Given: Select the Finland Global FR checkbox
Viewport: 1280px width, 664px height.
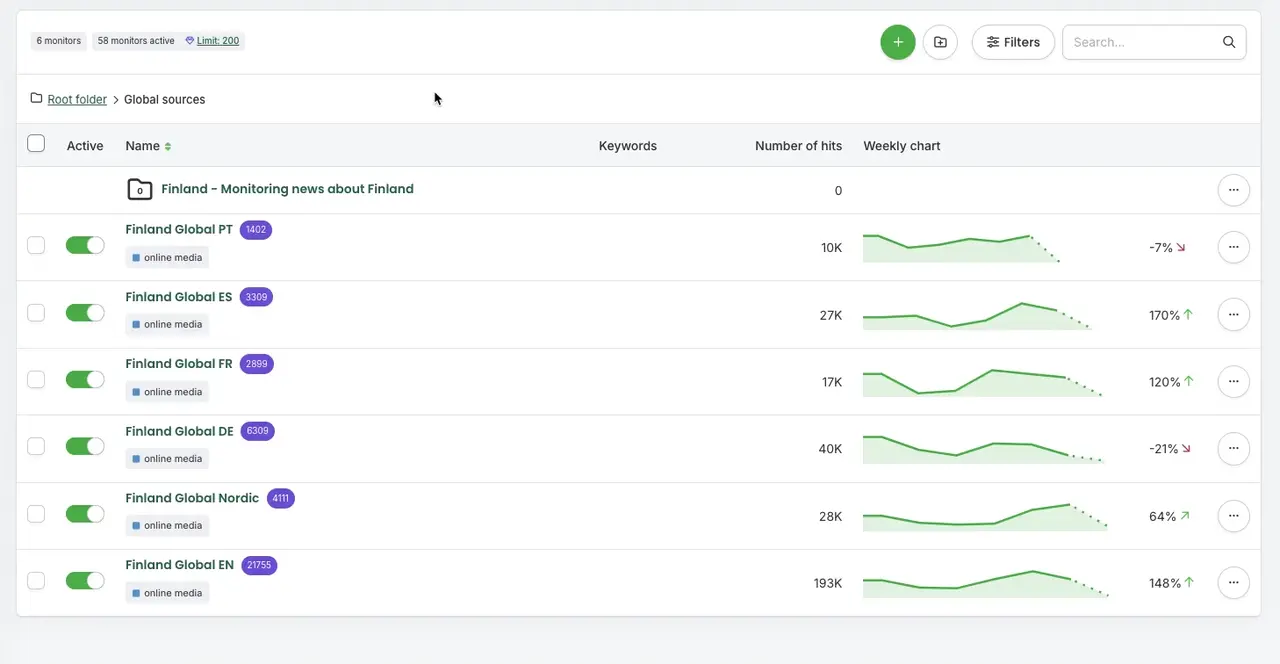Looking at the screenshot, I should coord(36,380).
